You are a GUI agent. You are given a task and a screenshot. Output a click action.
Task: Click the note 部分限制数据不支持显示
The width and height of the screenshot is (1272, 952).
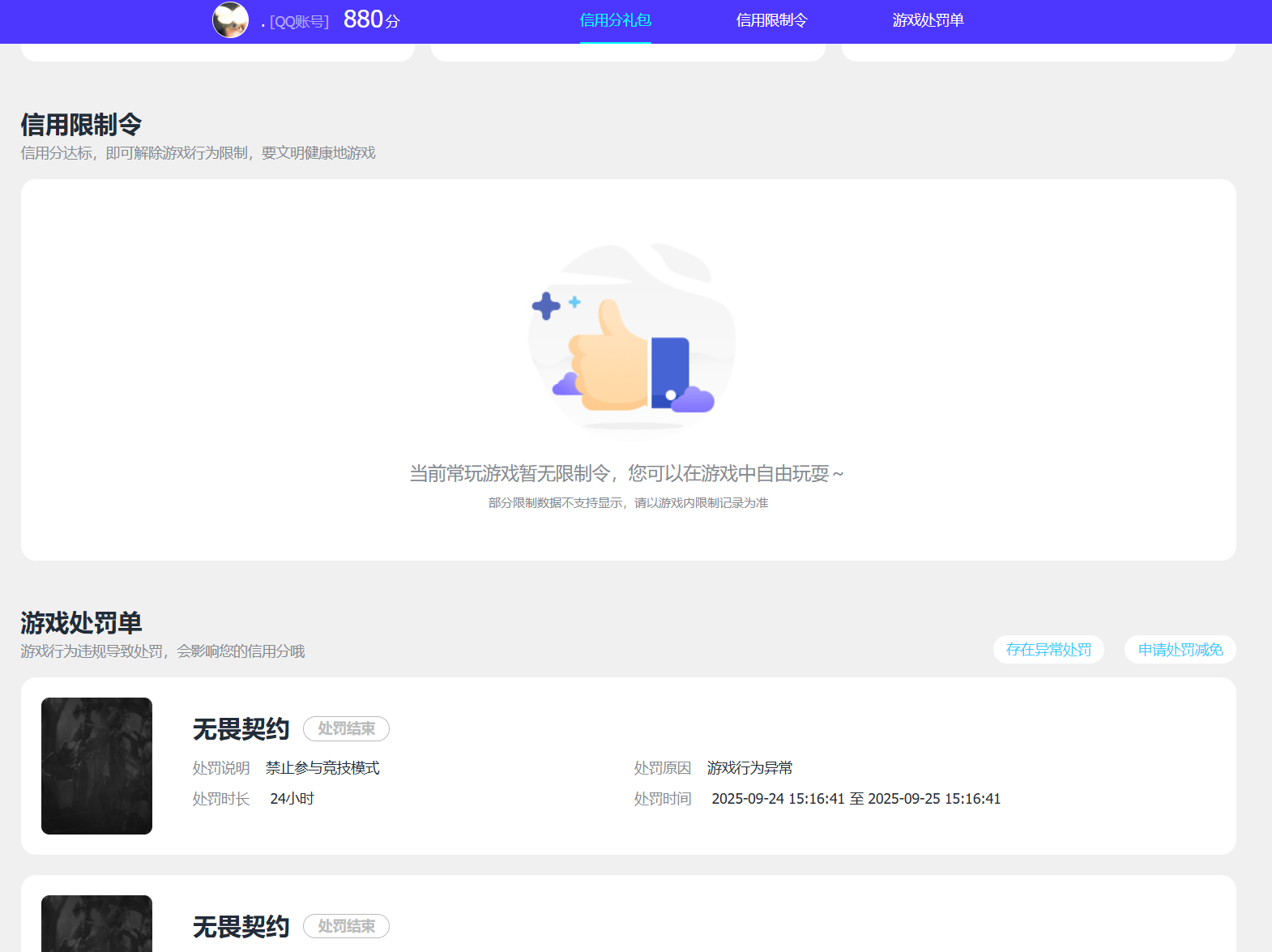click(628, 503)
